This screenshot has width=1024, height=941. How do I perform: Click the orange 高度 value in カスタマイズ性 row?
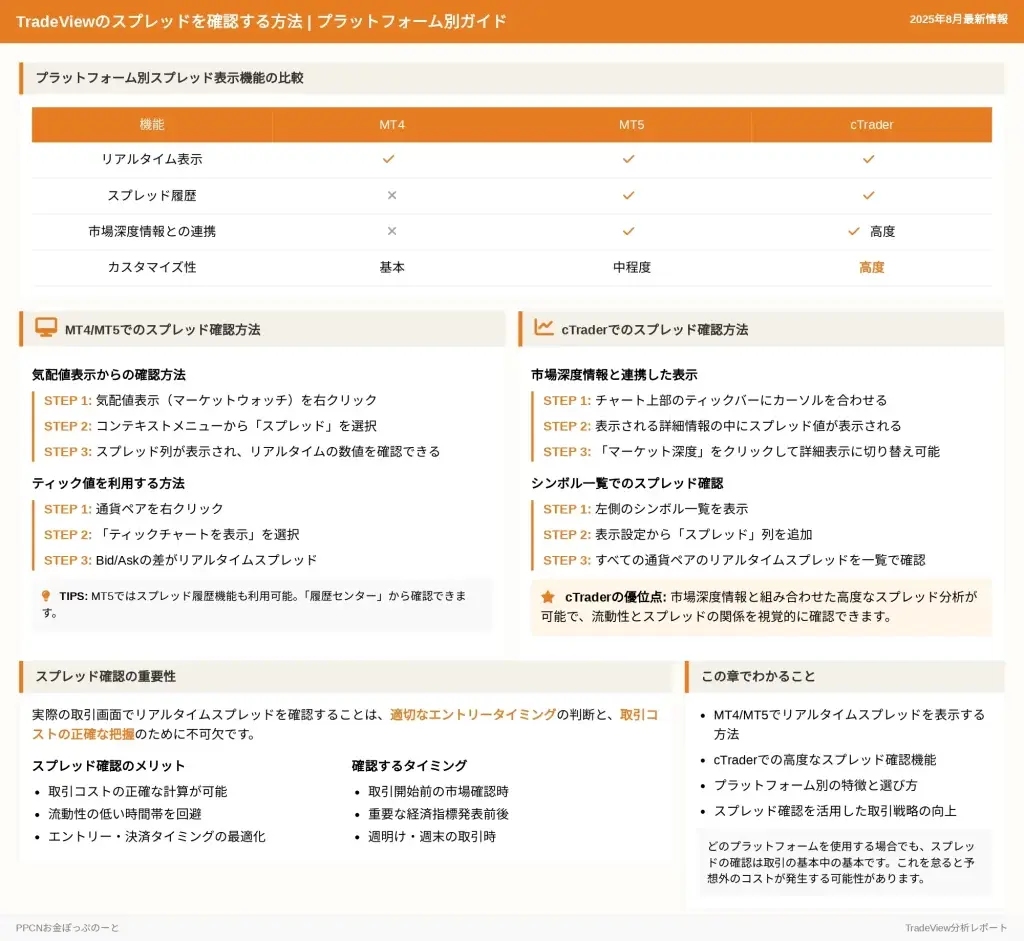point(871,267)
